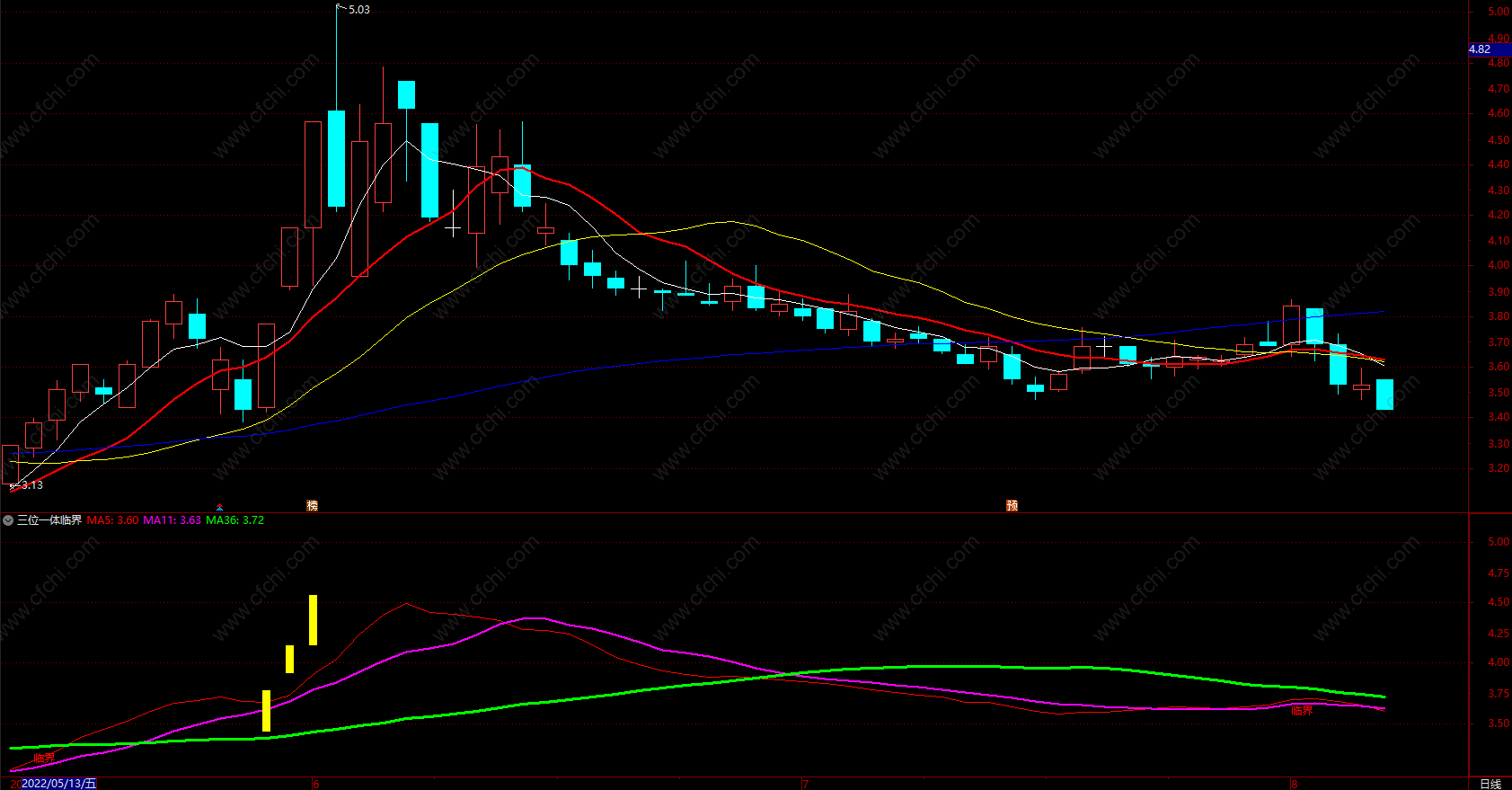Click the 临界 label near August

(x=1302, y=710)
